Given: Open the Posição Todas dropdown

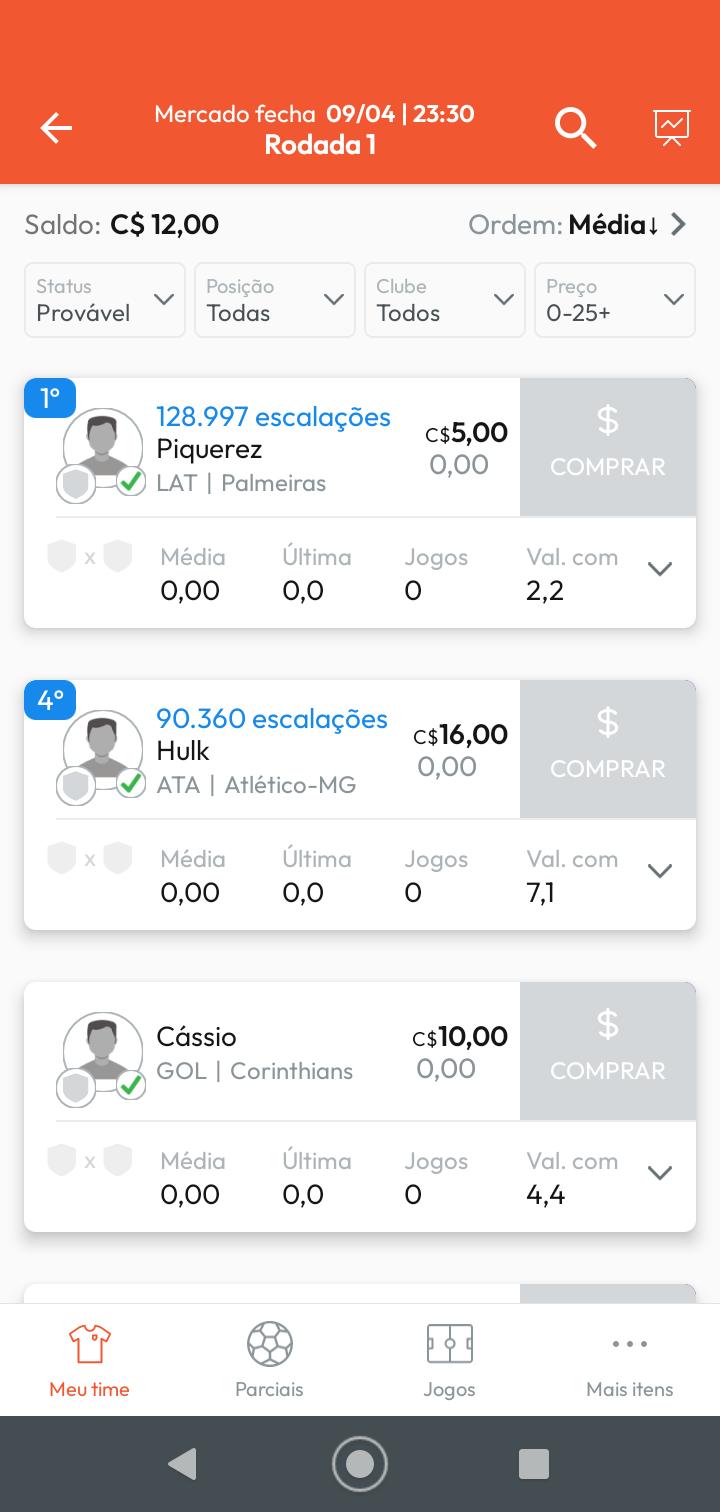Looking at the screenshot, I should pyautogui.click(x=275, y=300).
